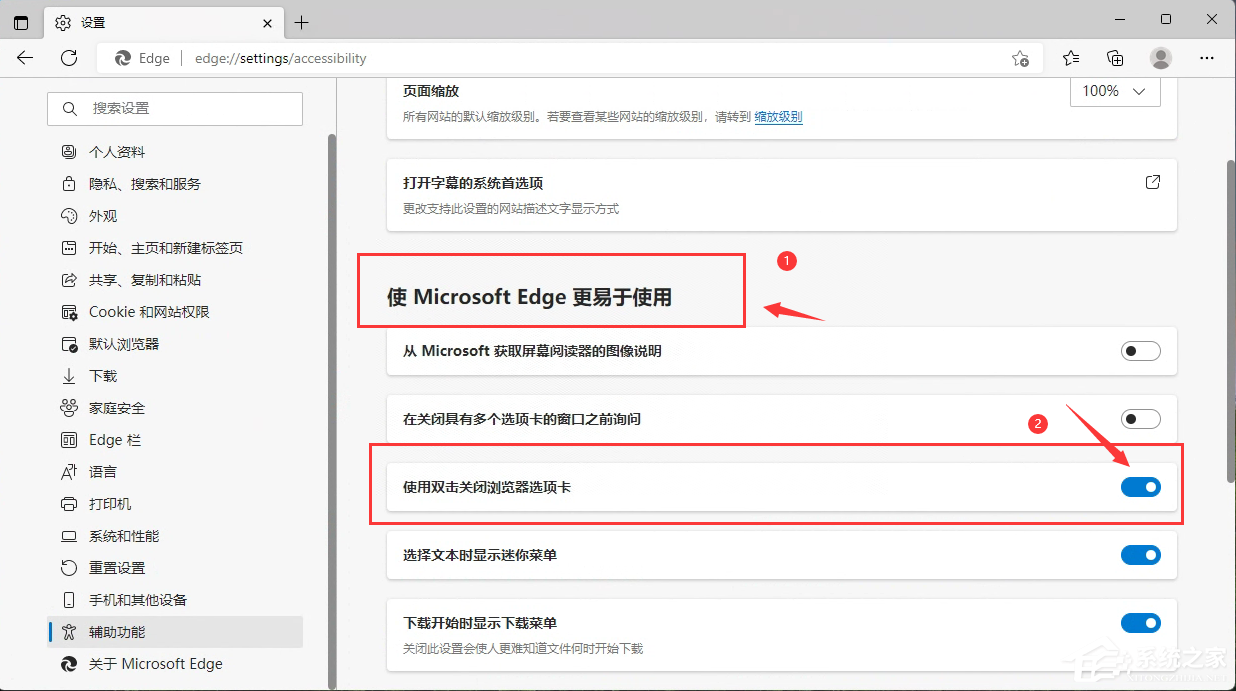The height and width of the screenshot is (691, 1236).
Task: Open a new tab with plus button
Action: (301, 22)
